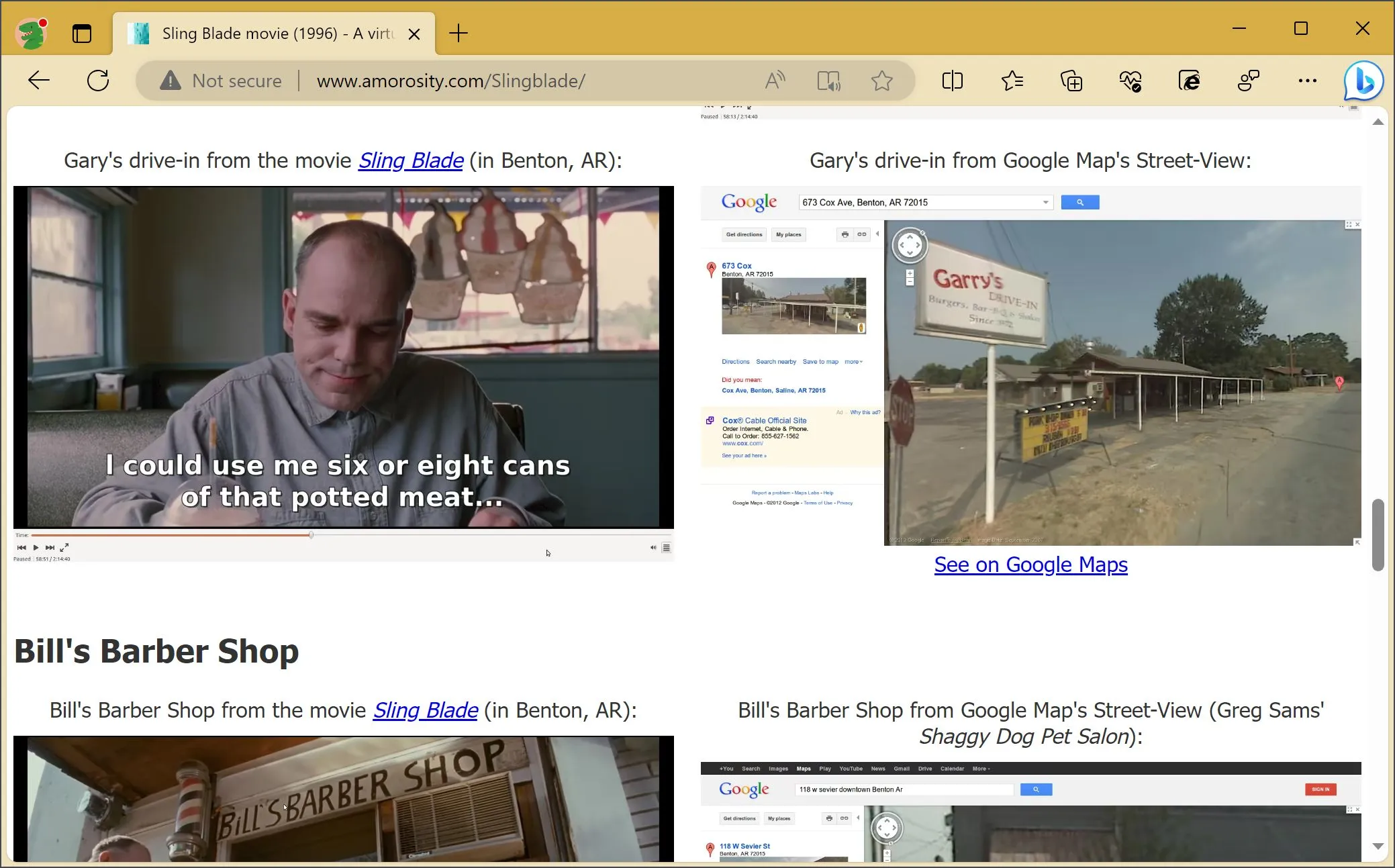The width and height of the screenshot is (1395, 868).
Task: Click the page vertical scrollbar thumb
Action: click(1378, 535)
